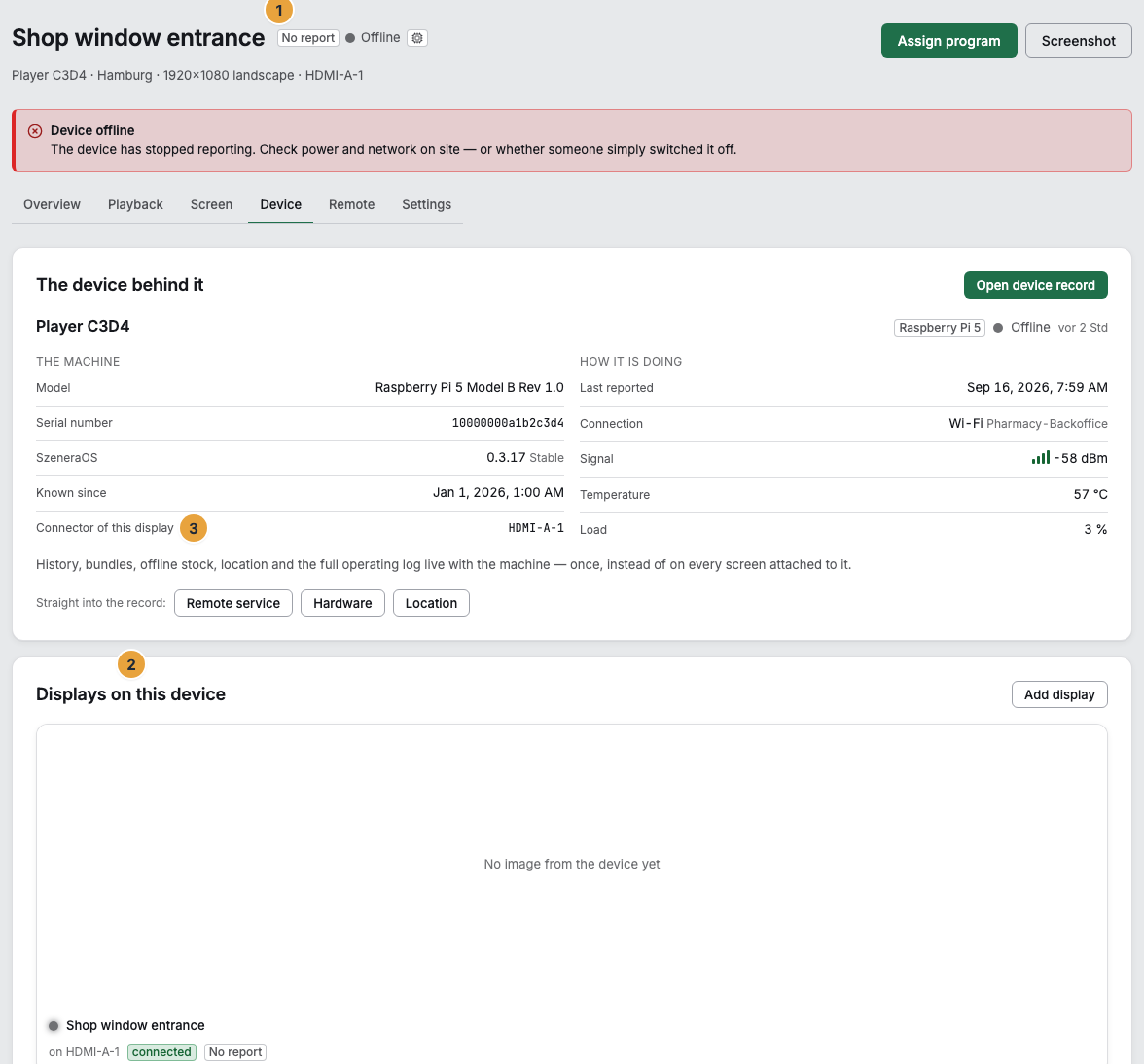Click the 'No report' badge next to the page title
This screenshot has width=1144, height=1064.
[x=307, y=38]
